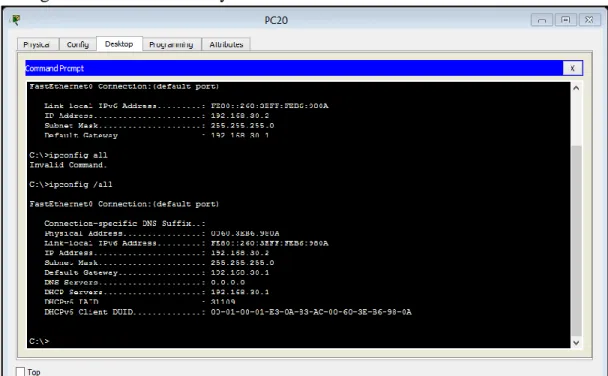Click the terminal vertical scrollbar thumb

(x=576, y=240)
